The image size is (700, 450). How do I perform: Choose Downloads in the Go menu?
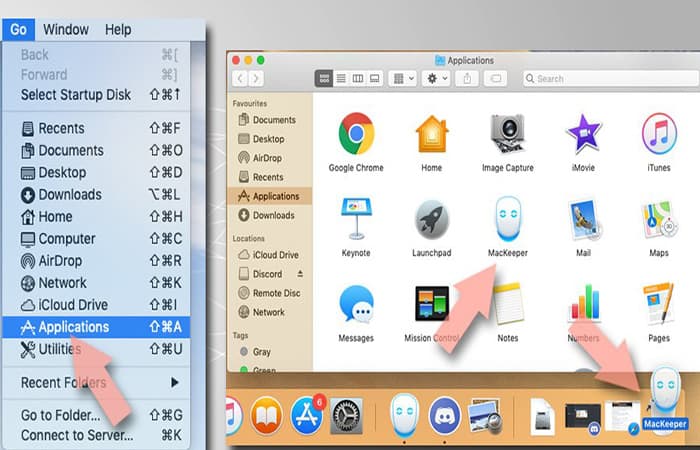pyautogui.click(x=96, y=195)
